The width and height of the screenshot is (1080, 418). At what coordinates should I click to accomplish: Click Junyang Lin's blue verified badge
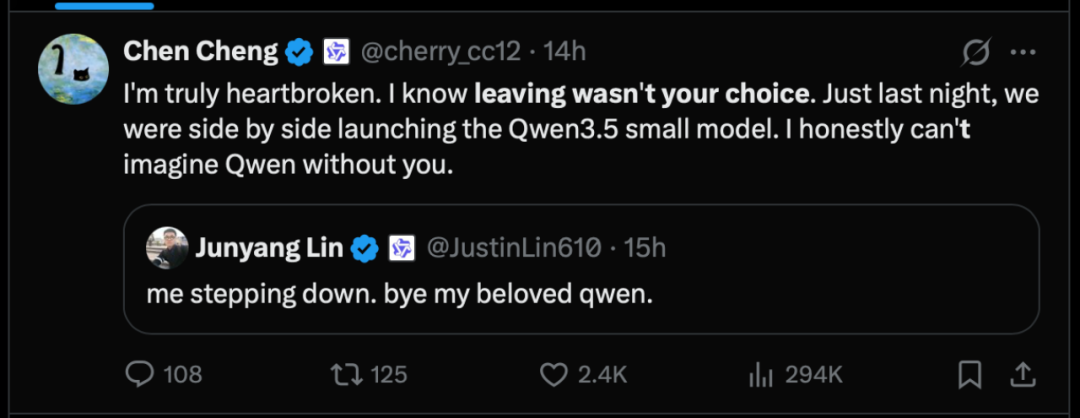click(364, 247)
